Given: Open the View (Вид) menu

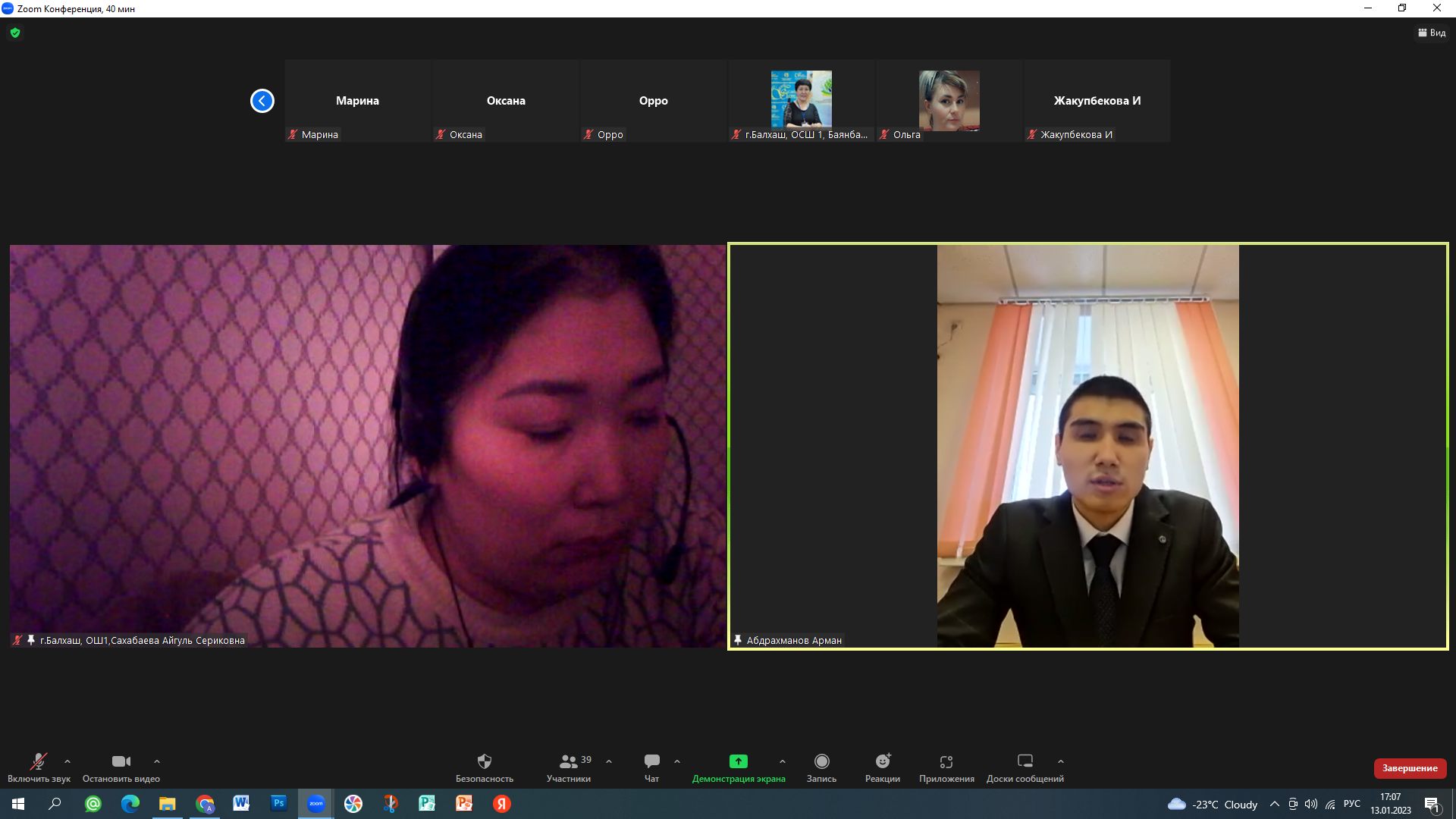Looking at the screenshot, I should point(1432,33).
